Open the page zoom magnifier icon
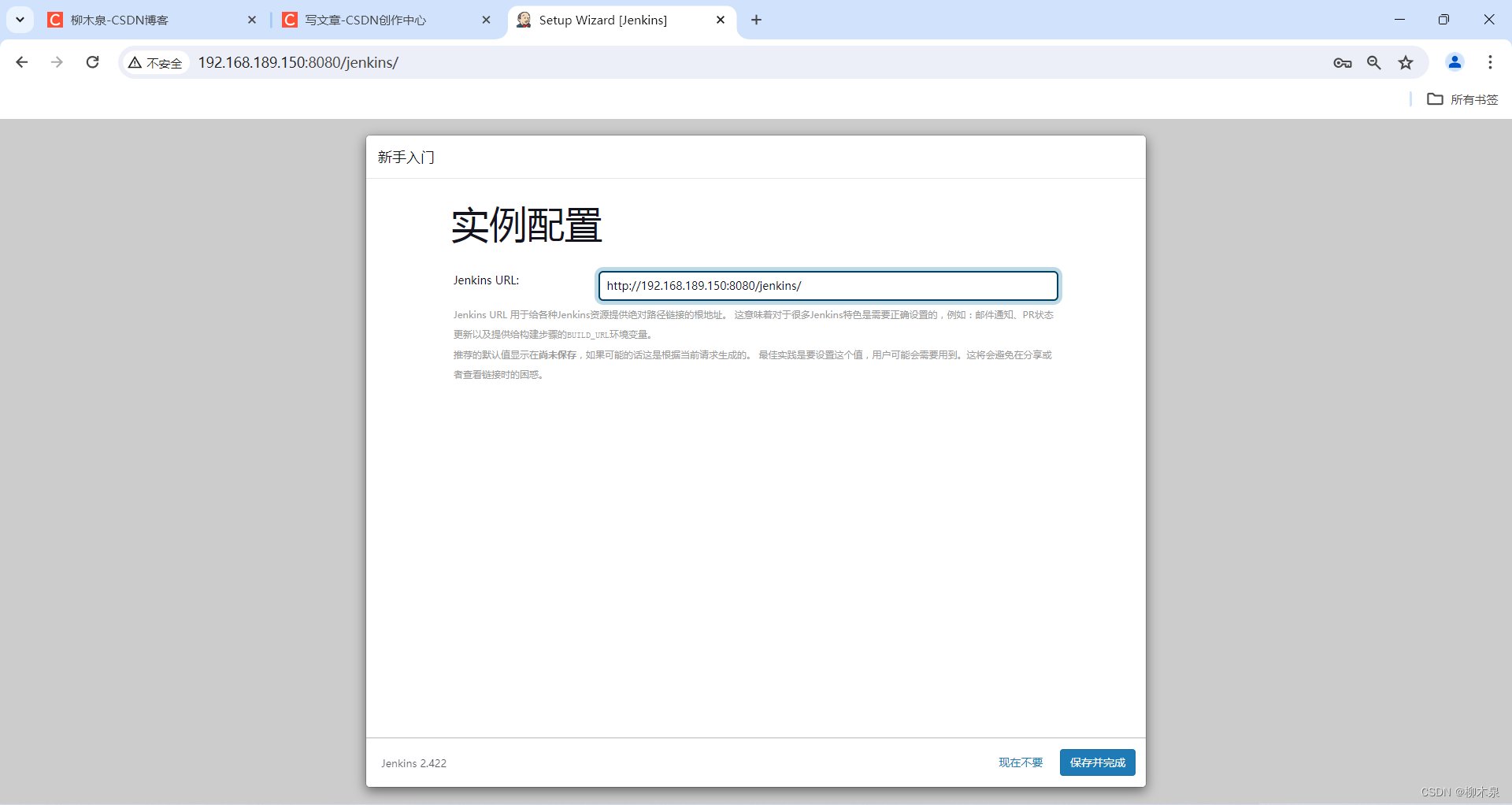The width and height of the screenshot is (1512, 805). click(x=1374, y=63)
